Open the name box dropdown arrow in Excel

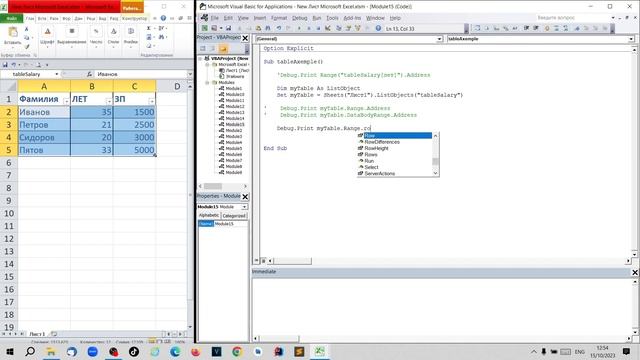click(x=56, y=74)
